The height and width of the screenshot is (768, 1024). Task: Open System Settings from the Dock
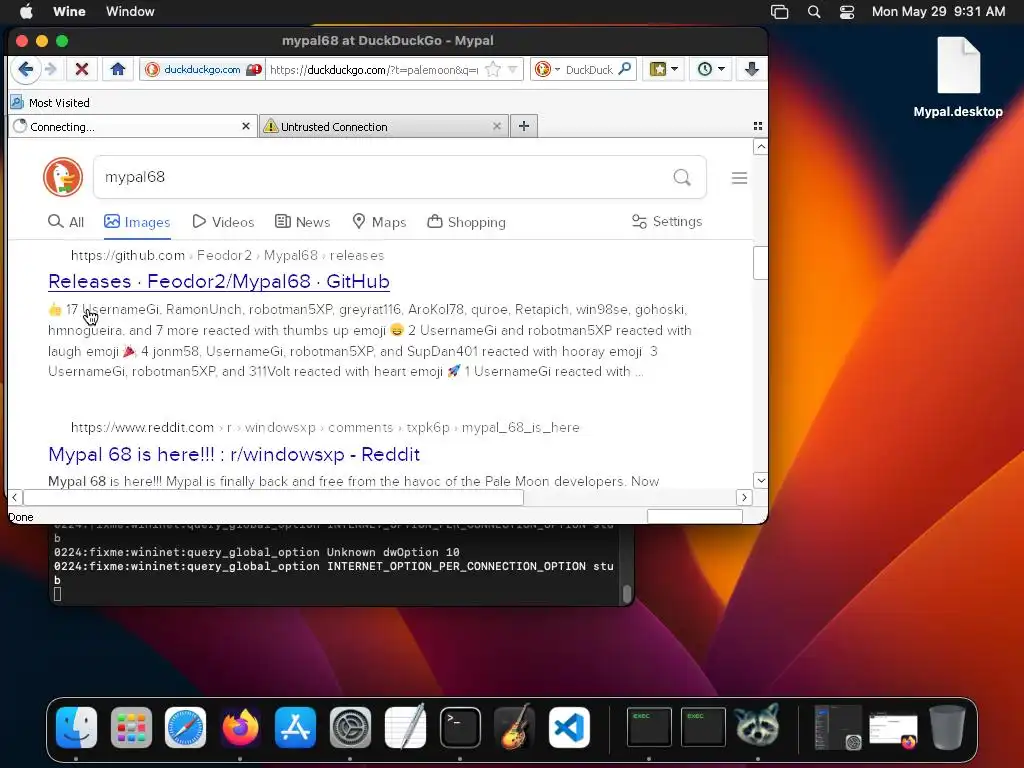click(x=350, y=728)
